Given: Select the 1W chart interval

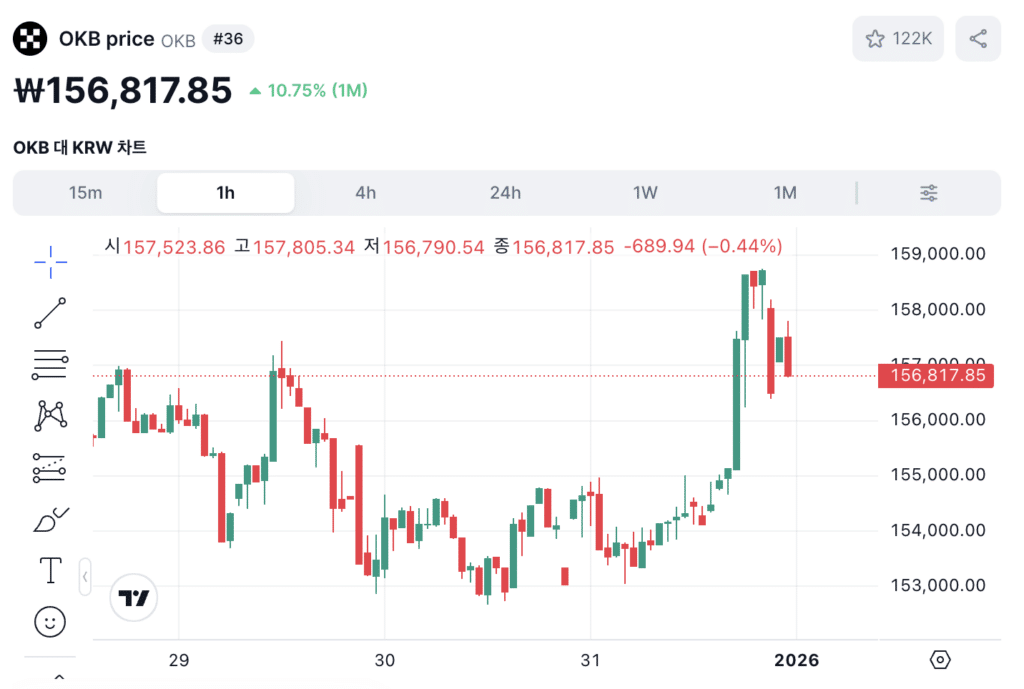Looking at the screenshot, I should coord(645,193).
